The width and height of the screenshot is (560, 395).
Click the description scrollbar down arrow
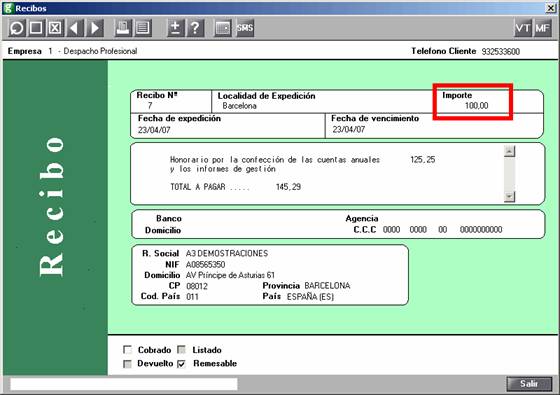tap(509, 196)
